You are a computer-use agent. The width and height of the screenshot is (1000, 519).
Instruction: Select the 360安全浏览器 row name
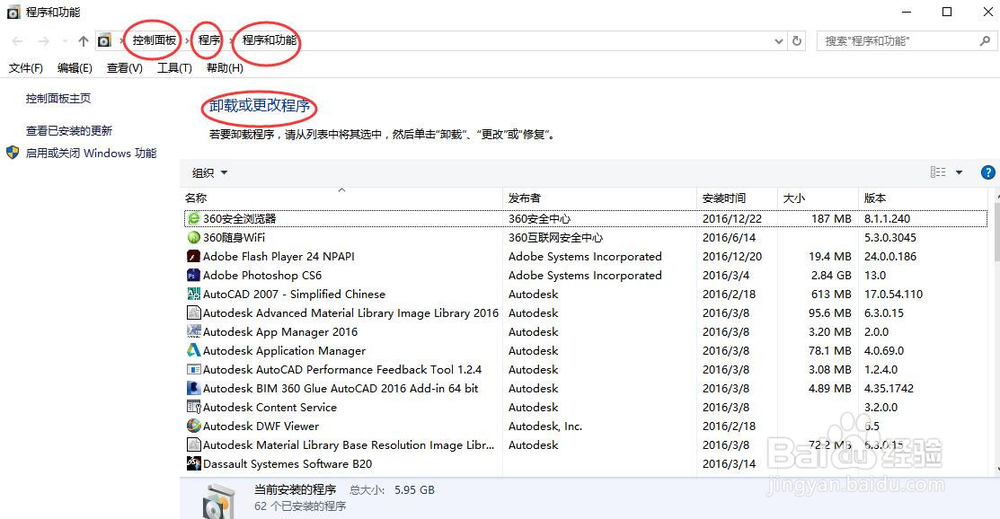(x=240, y=219)
